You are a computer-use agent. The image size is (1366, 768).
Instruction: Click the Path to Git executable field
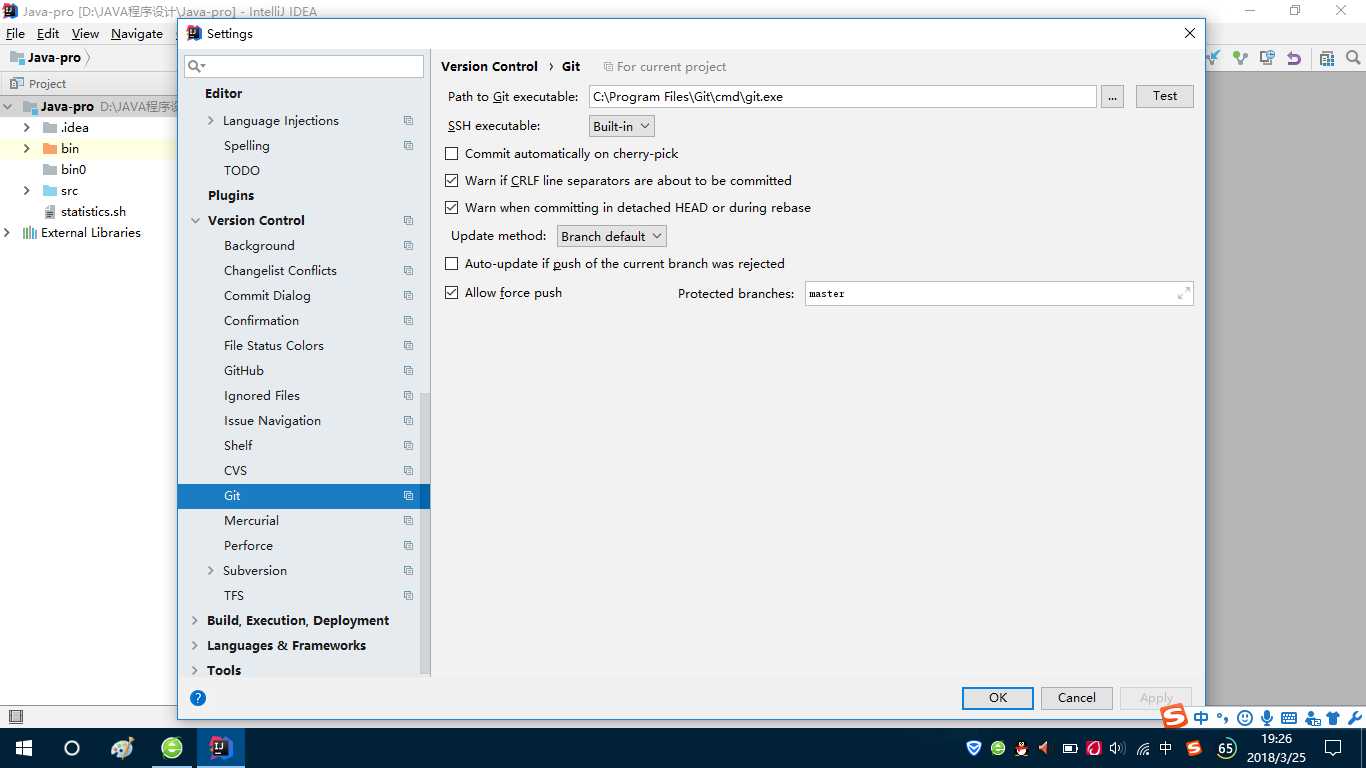point(843,97)
